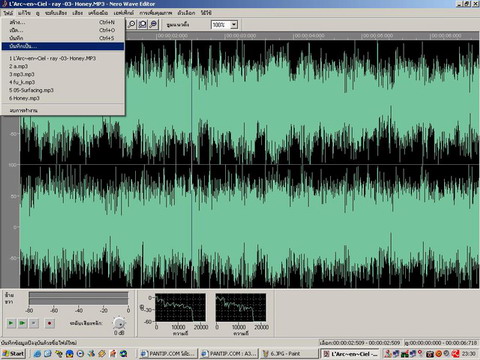Open the ตัวเลือก (Options) menu
Image resolution: width=480 pixels, height=360 pixels.
[x=186, y=13]
